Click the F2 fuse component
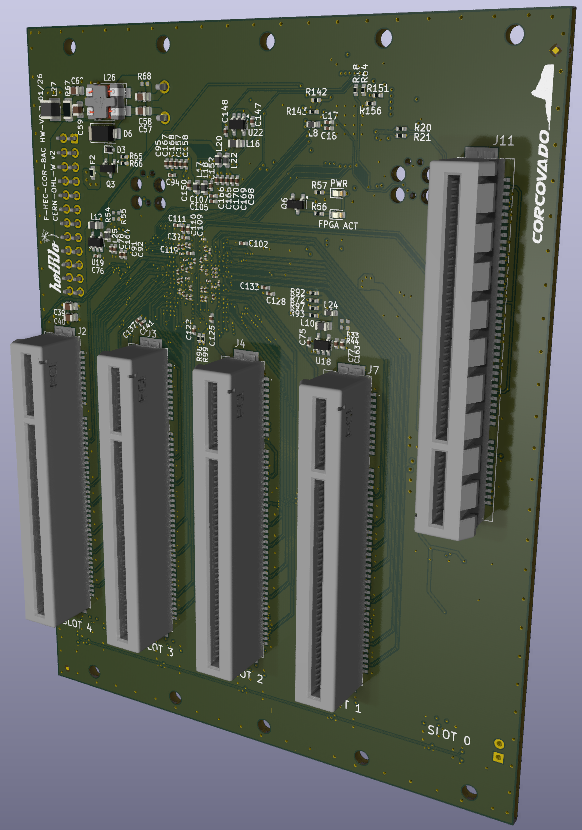Screen dimensions: 582x830 coord(91,172)
